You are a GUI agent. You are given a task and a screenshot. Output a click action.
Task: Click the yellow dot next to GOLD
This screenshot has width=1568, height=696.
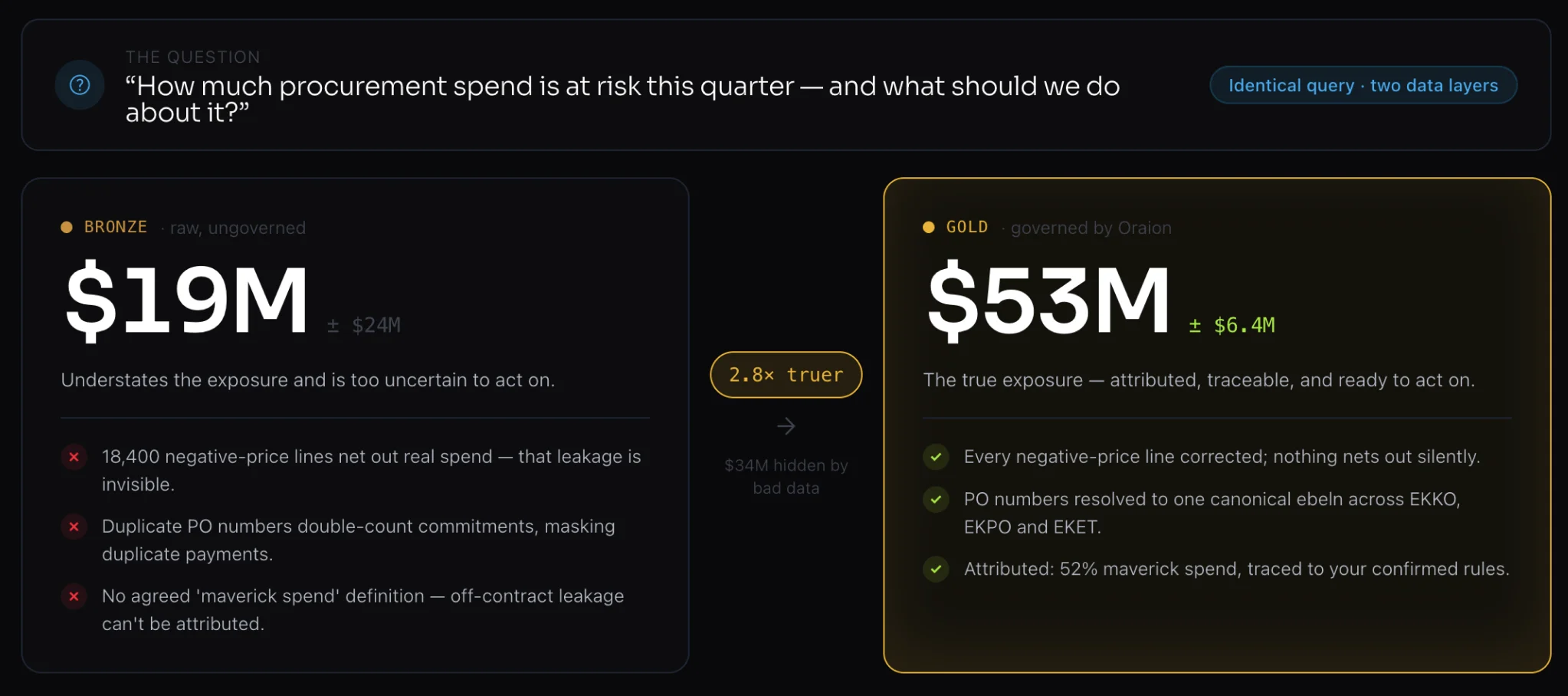coord(929,227)
